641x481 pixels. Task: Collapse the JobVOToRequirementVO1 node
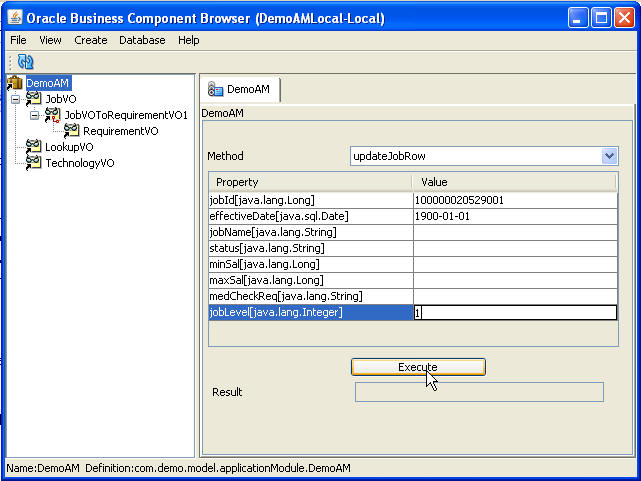click(35, 115)
